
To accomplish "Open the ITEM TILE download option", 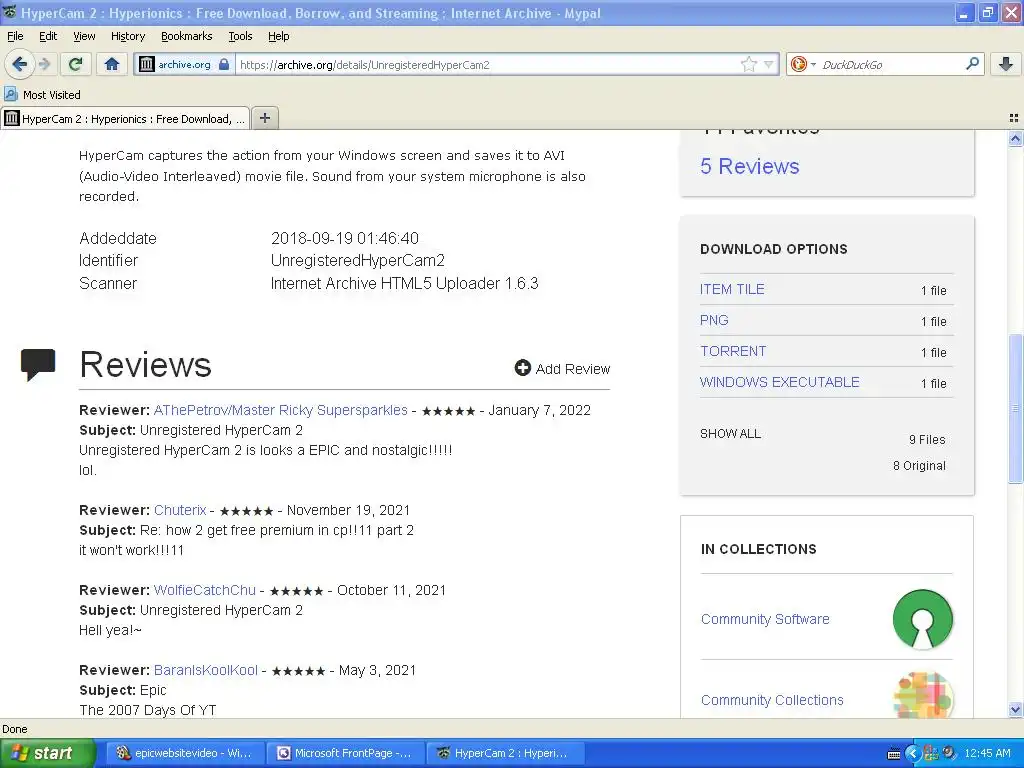I will tap(731, 289).
